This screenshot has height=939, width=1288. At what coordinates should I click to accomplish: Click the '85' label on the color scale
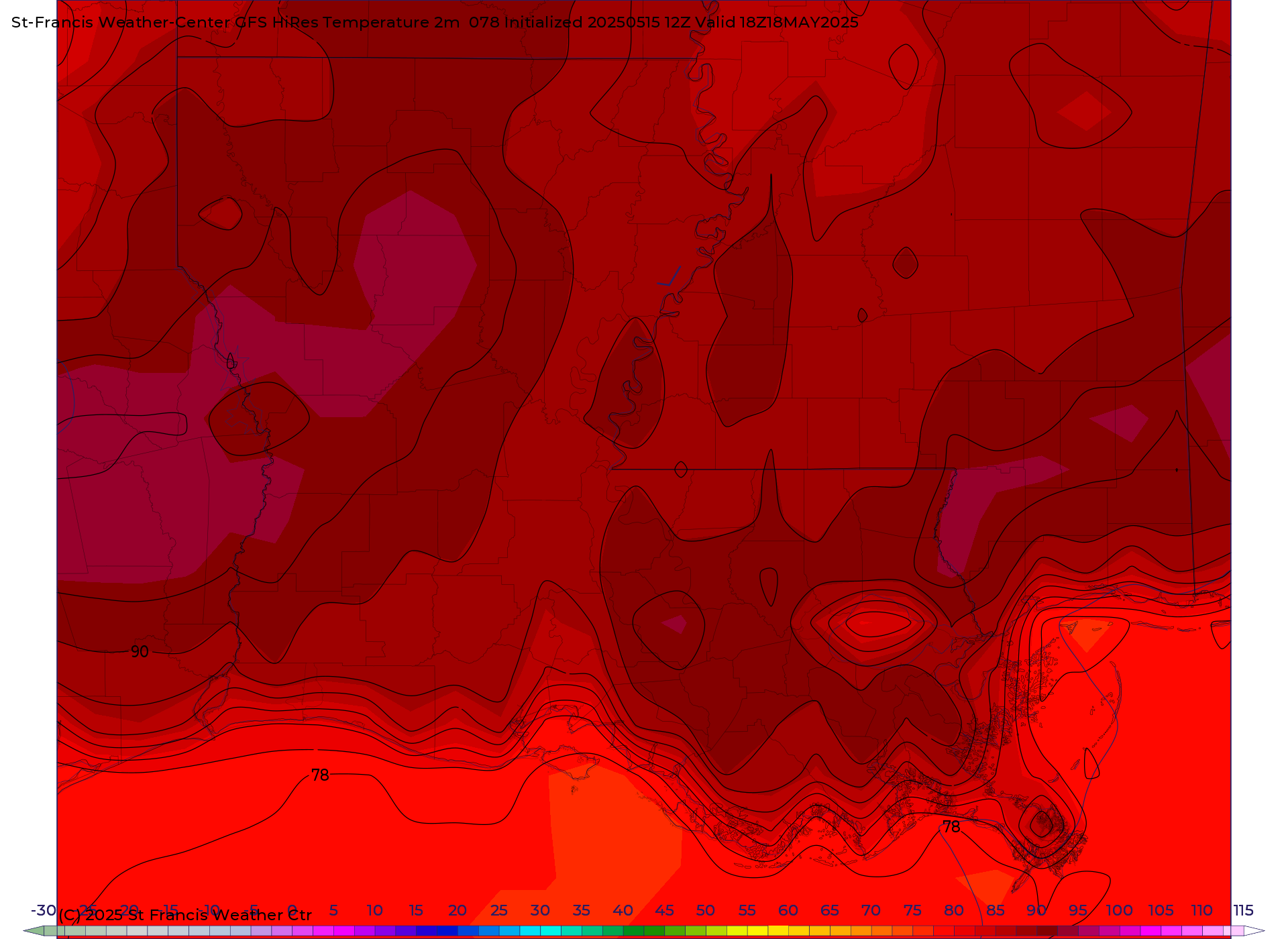coord(996,910)
